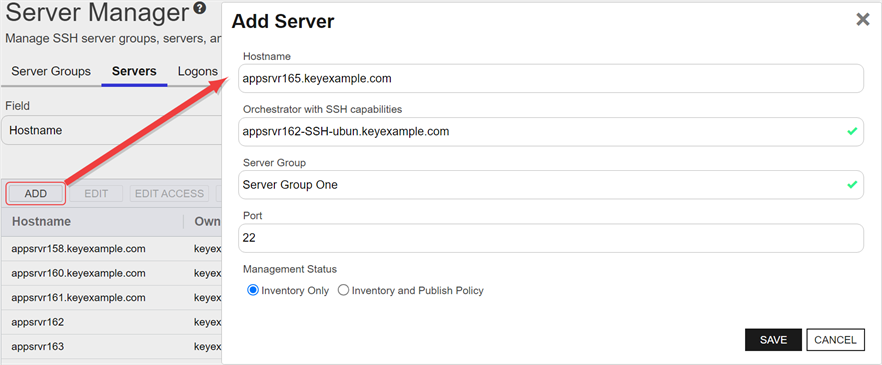Select the appsrvr160.keyexample.com row
This screenshot has height=365, width=882.
111,273
